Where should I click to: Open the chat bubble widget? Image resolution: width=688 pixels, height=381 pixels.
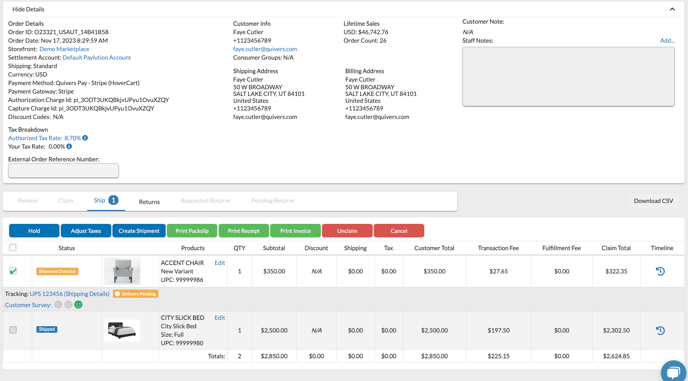click(x=674, y=371)
